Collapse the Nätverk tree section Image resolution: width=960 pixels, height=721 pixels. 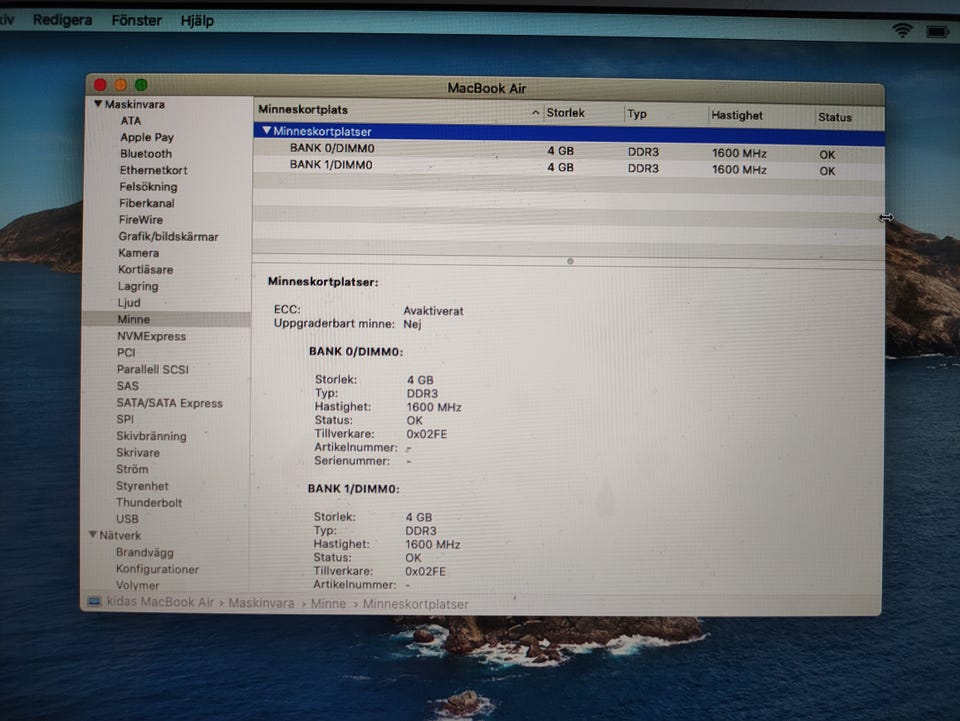click(x=92, y=535)
